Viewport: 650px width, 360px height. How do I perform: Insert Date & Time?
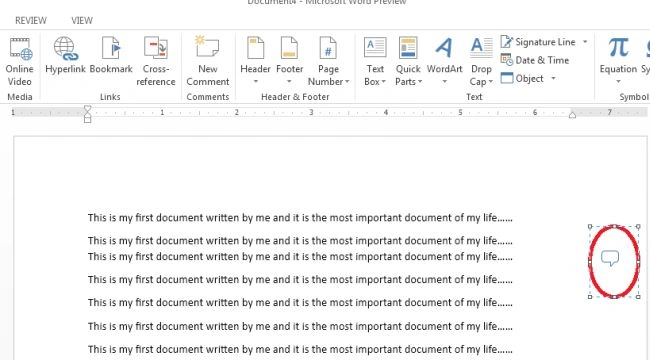535,60
